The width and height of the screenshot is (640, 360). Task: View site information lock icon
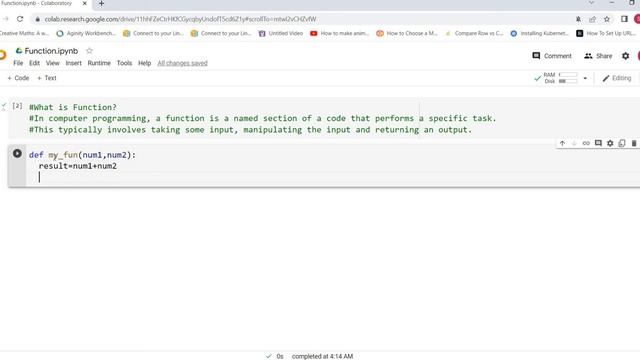point(38,19)
